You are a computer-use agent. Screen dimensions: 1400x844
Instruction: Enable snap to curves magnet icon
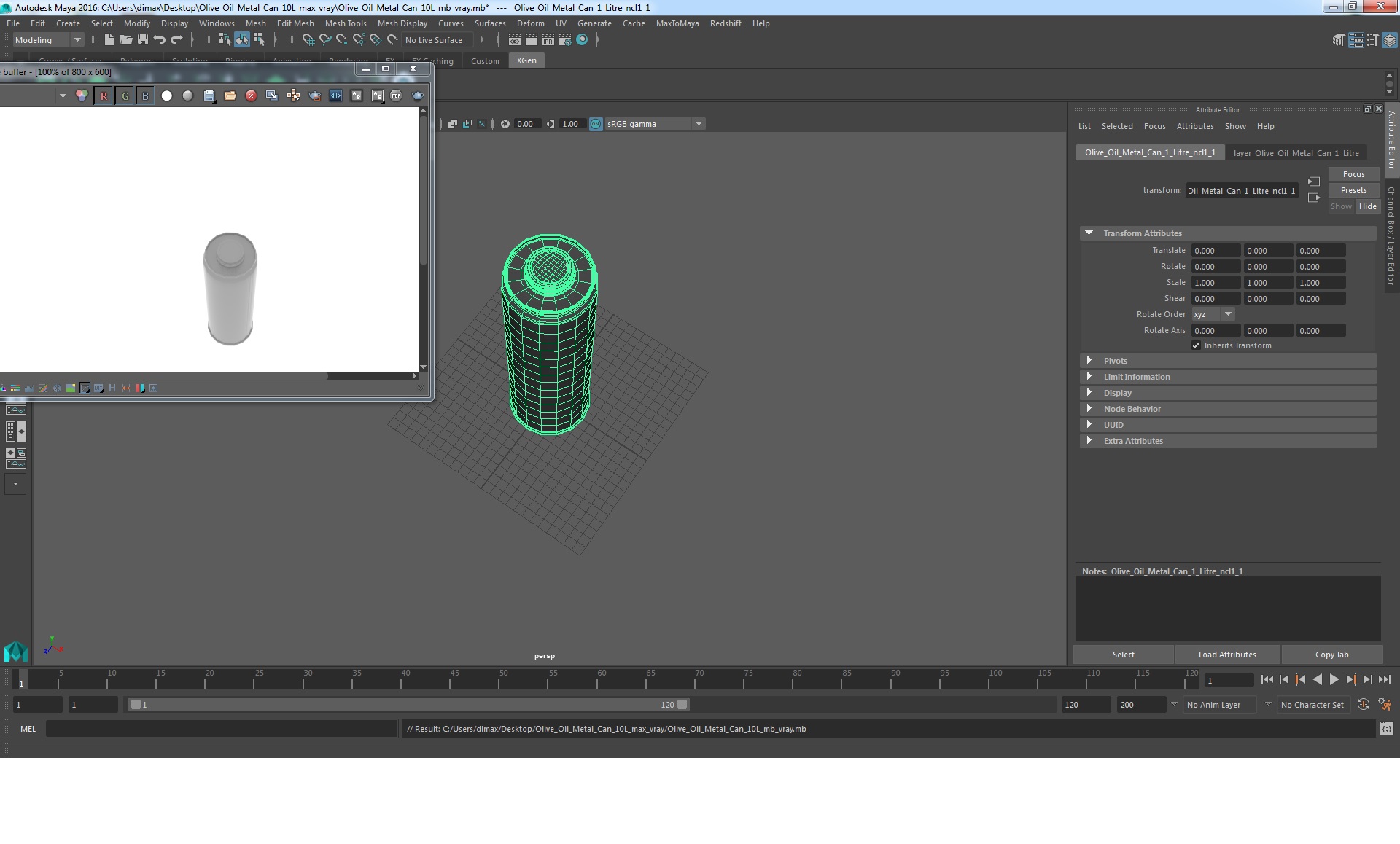tap(325, 40)
